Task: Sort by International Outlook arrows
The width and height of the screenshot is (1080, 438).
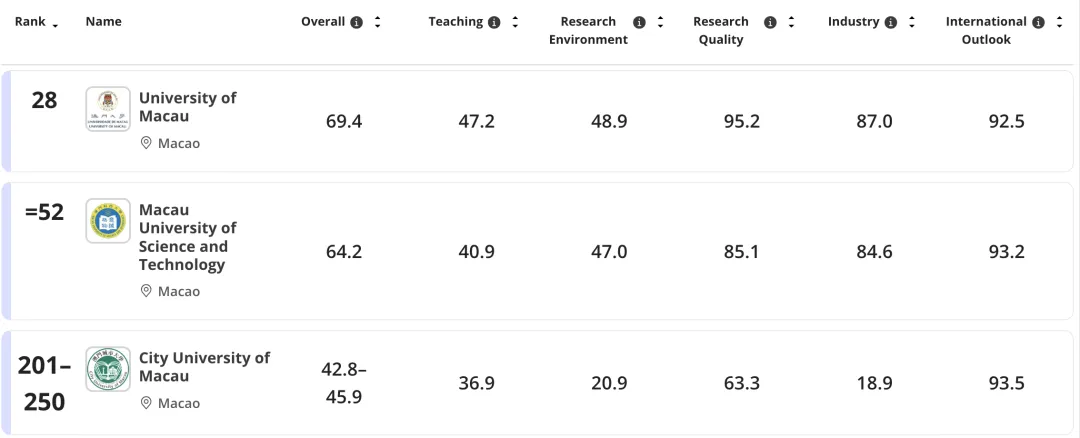Action: pyautogui.click(x=1059, y=22)
